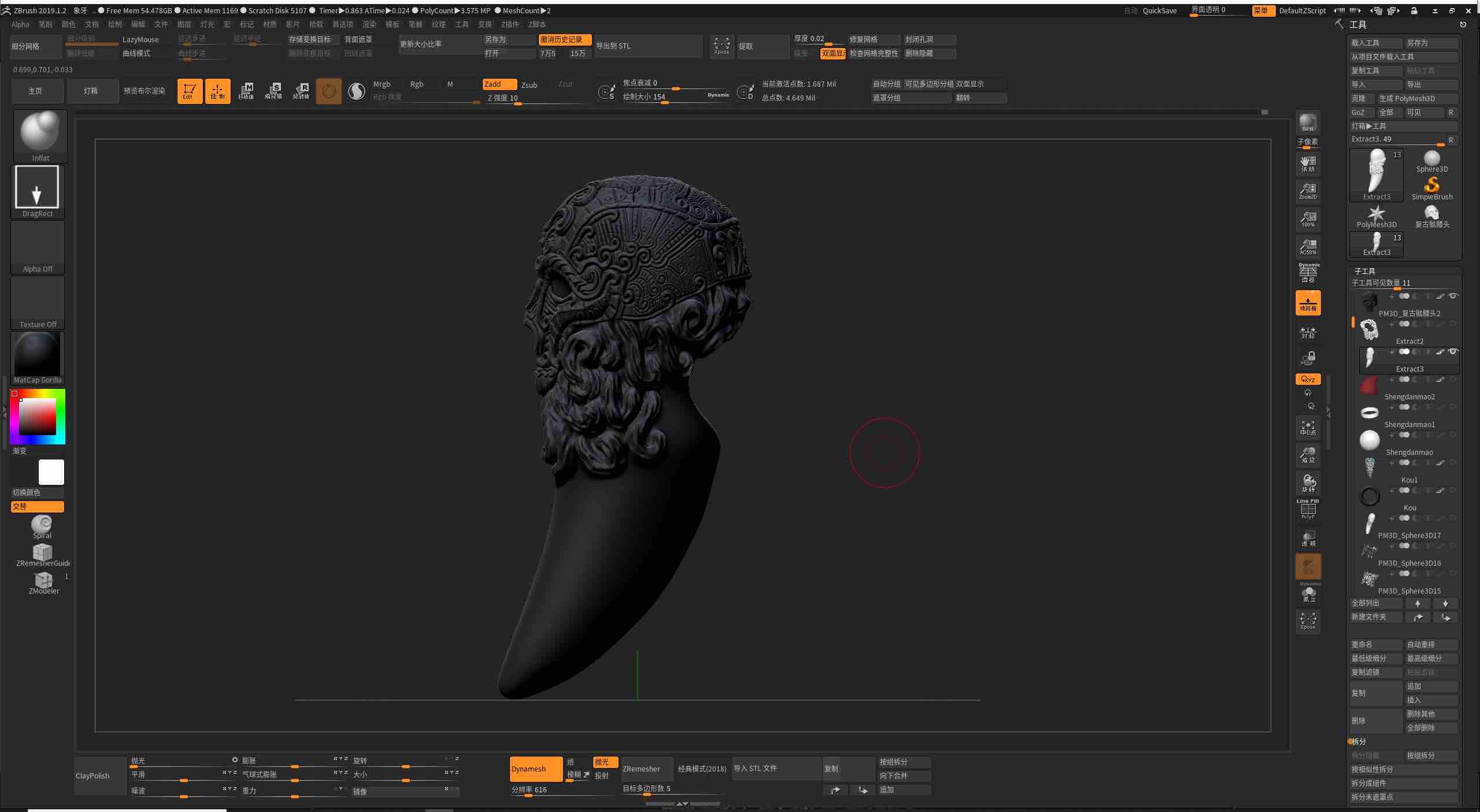
Task: Select the Edit mode icon in the top toolbar
Action: point(189,91)
